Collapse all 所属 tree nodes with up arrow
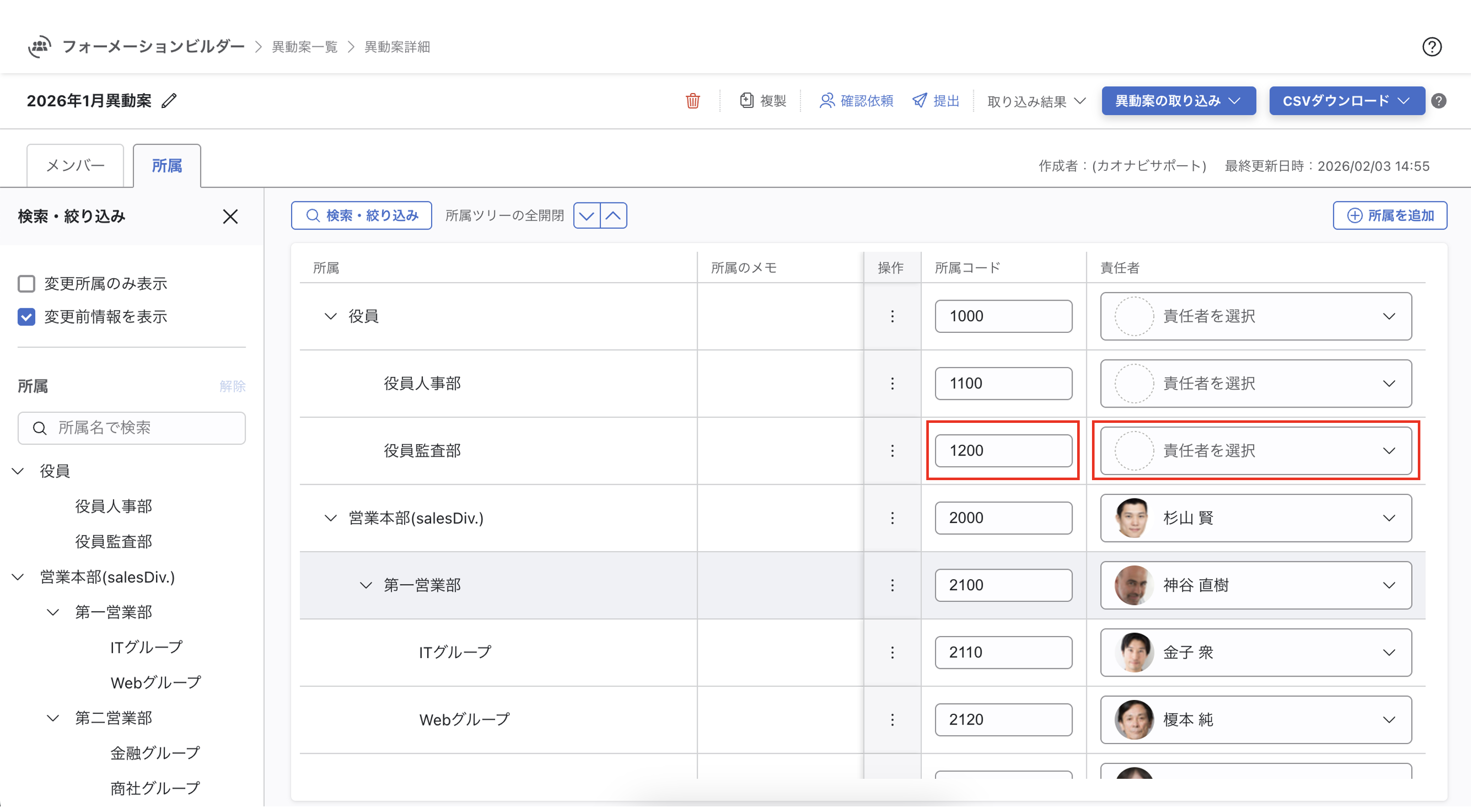Screen dimensions: 1471x812 (x=613, y=216)
